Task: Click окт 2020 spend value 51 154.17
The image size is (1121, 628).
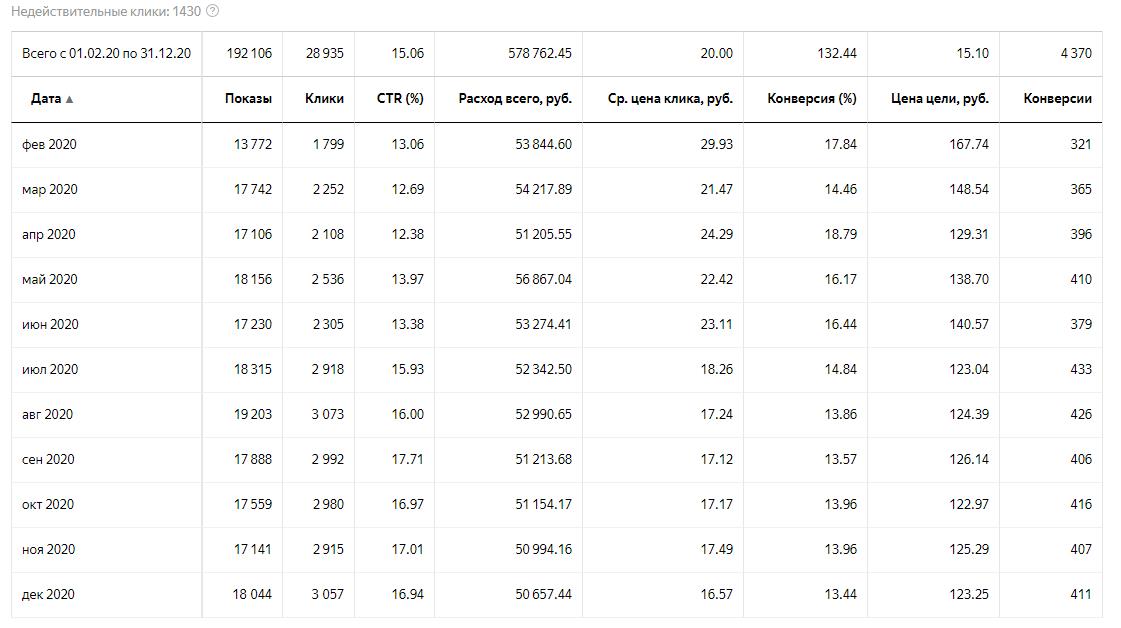Action: [543, 504]
